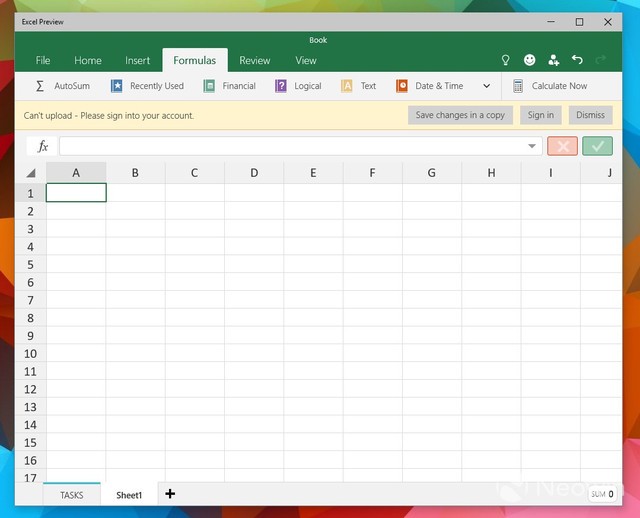Screen dimensions: 640x518
Task: Click the share person-plus icon
Action: pyautogui.click(x=553, y=60)
